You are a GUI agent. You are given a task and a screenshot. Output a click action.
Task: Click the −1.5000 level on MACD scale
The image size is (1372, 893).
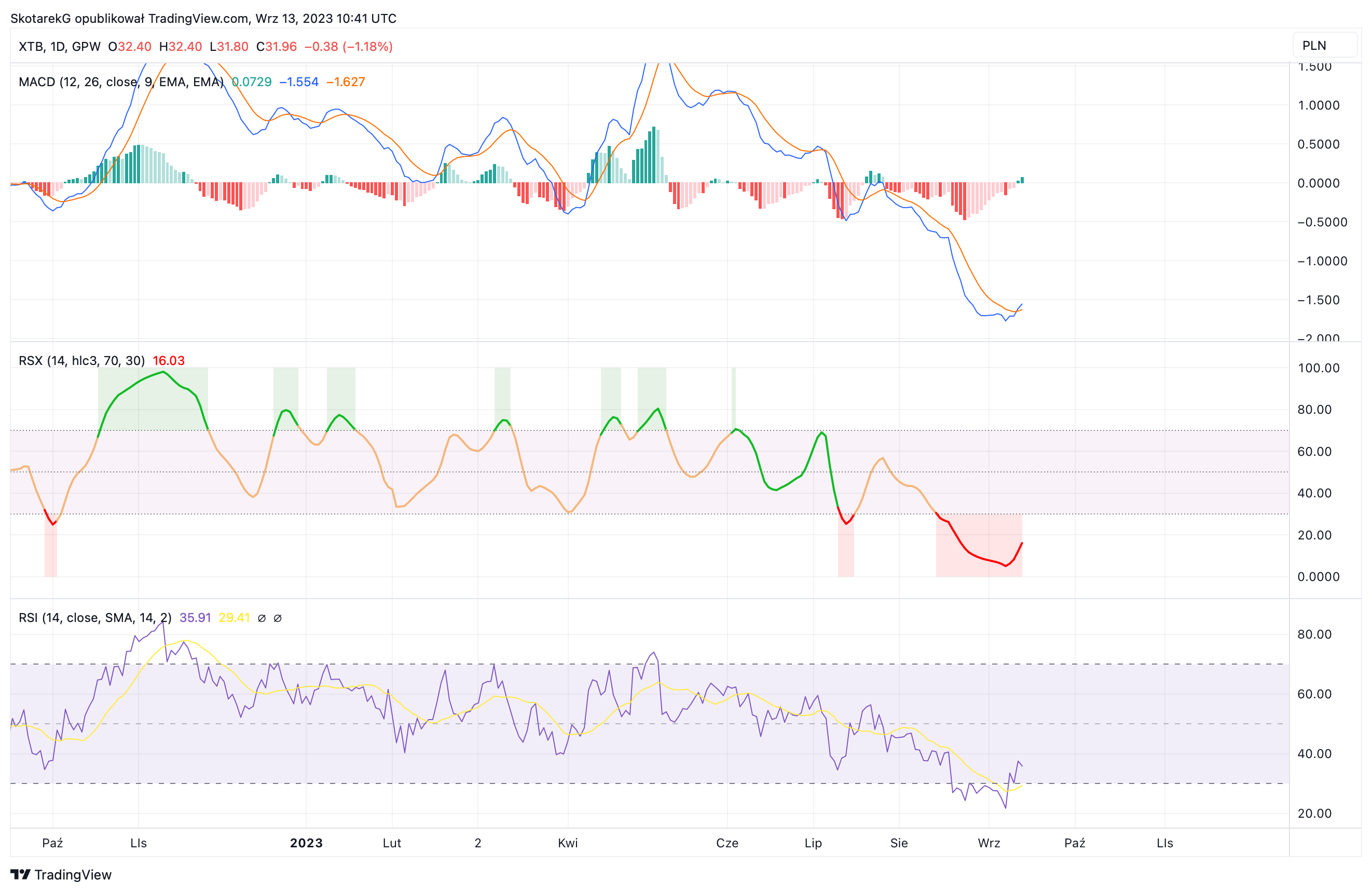point(1319,300)
